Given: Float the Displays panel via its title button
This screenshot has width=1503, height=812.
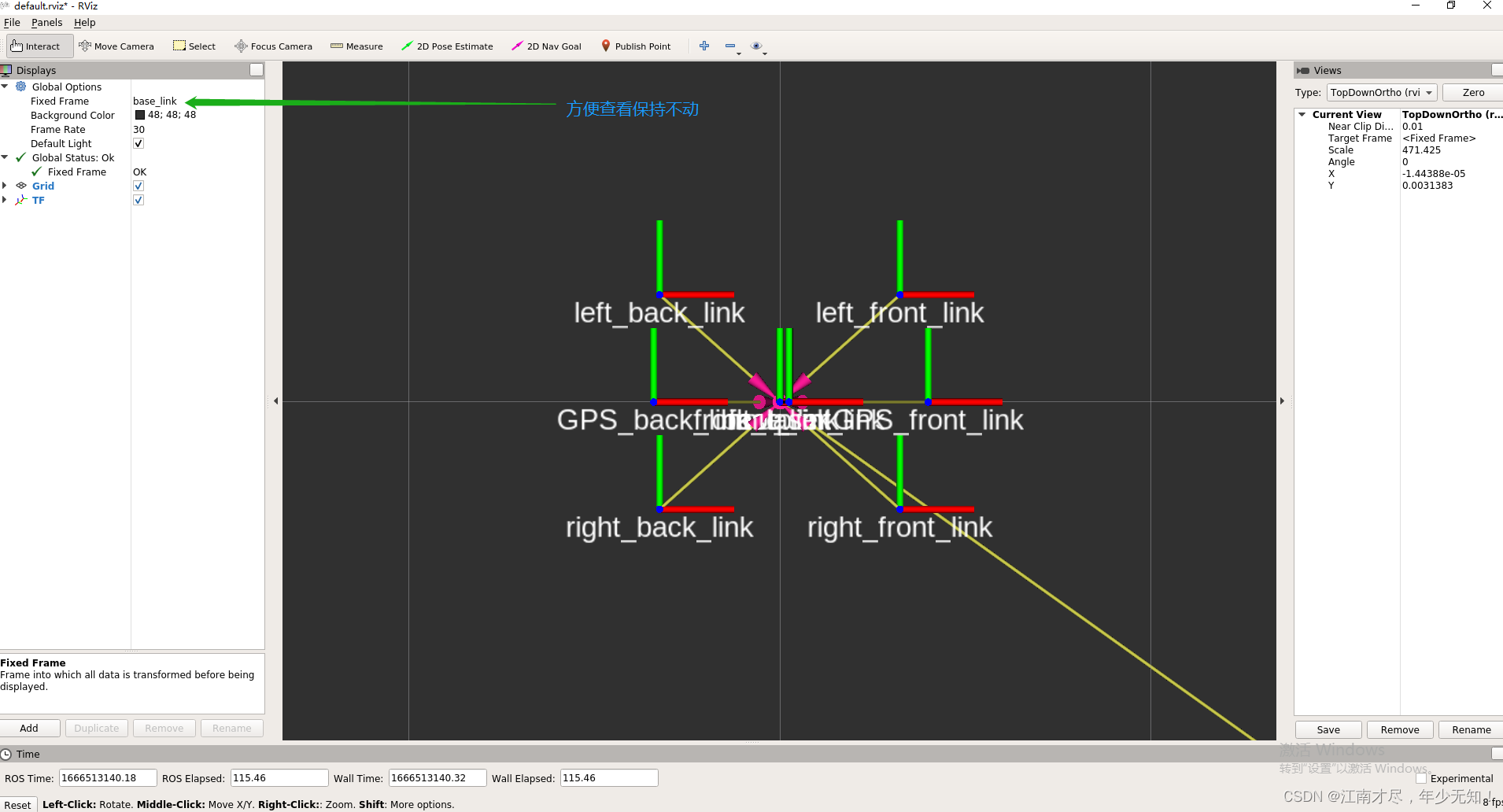Looking at the screenshot, I should click(257, 70).
